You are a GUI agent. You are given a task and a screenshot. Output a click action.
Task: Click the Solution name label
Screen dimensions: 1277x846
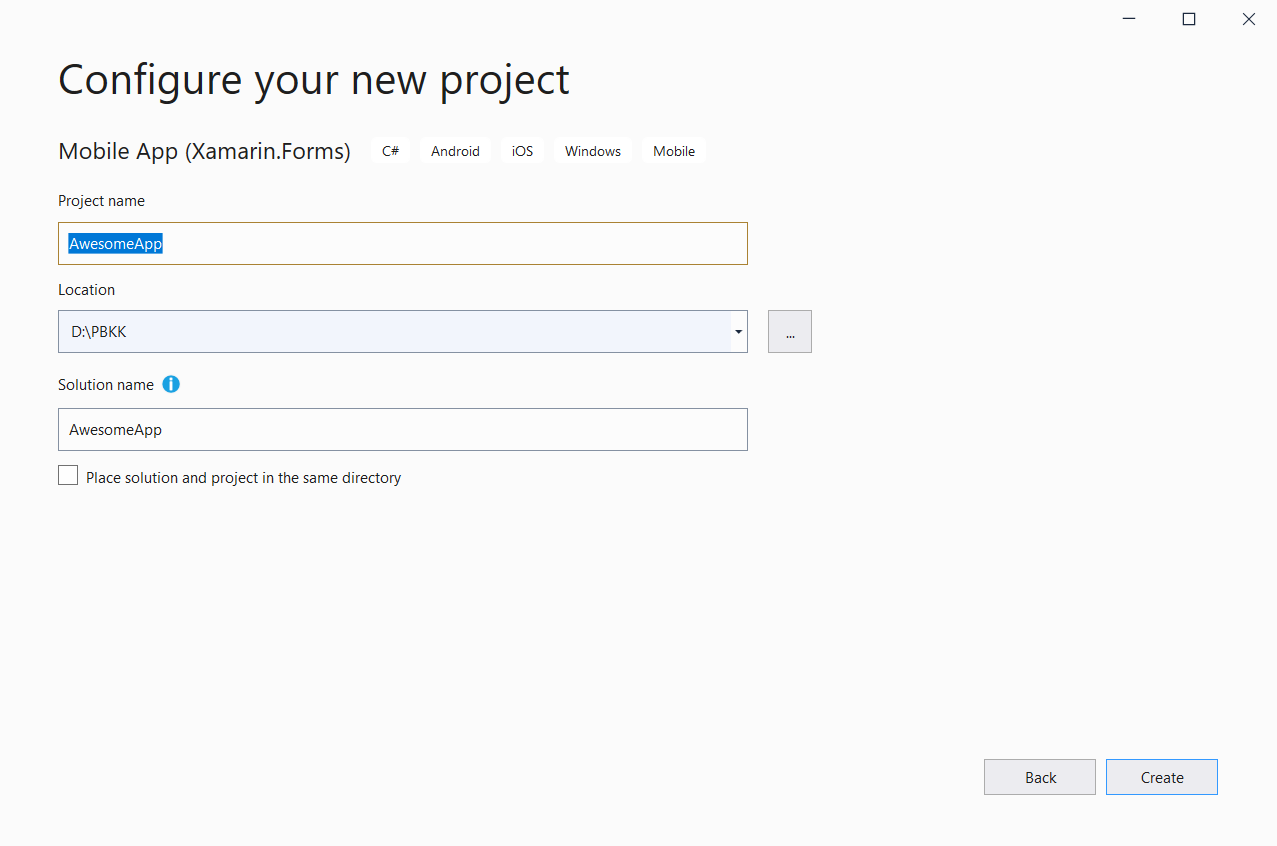click(106, 385)
